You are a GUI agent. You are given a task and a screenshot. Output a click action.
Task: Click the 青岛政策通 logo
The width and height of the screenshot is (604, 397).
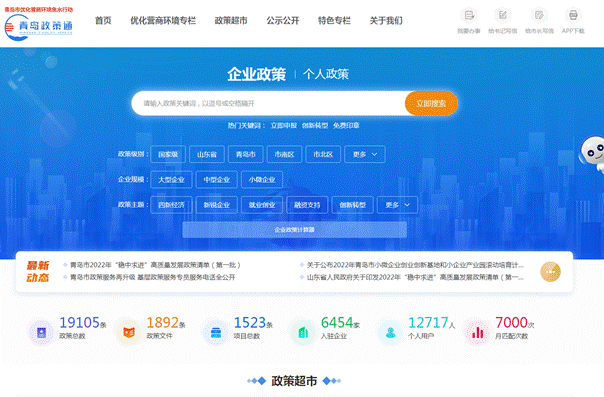[39, 24]
